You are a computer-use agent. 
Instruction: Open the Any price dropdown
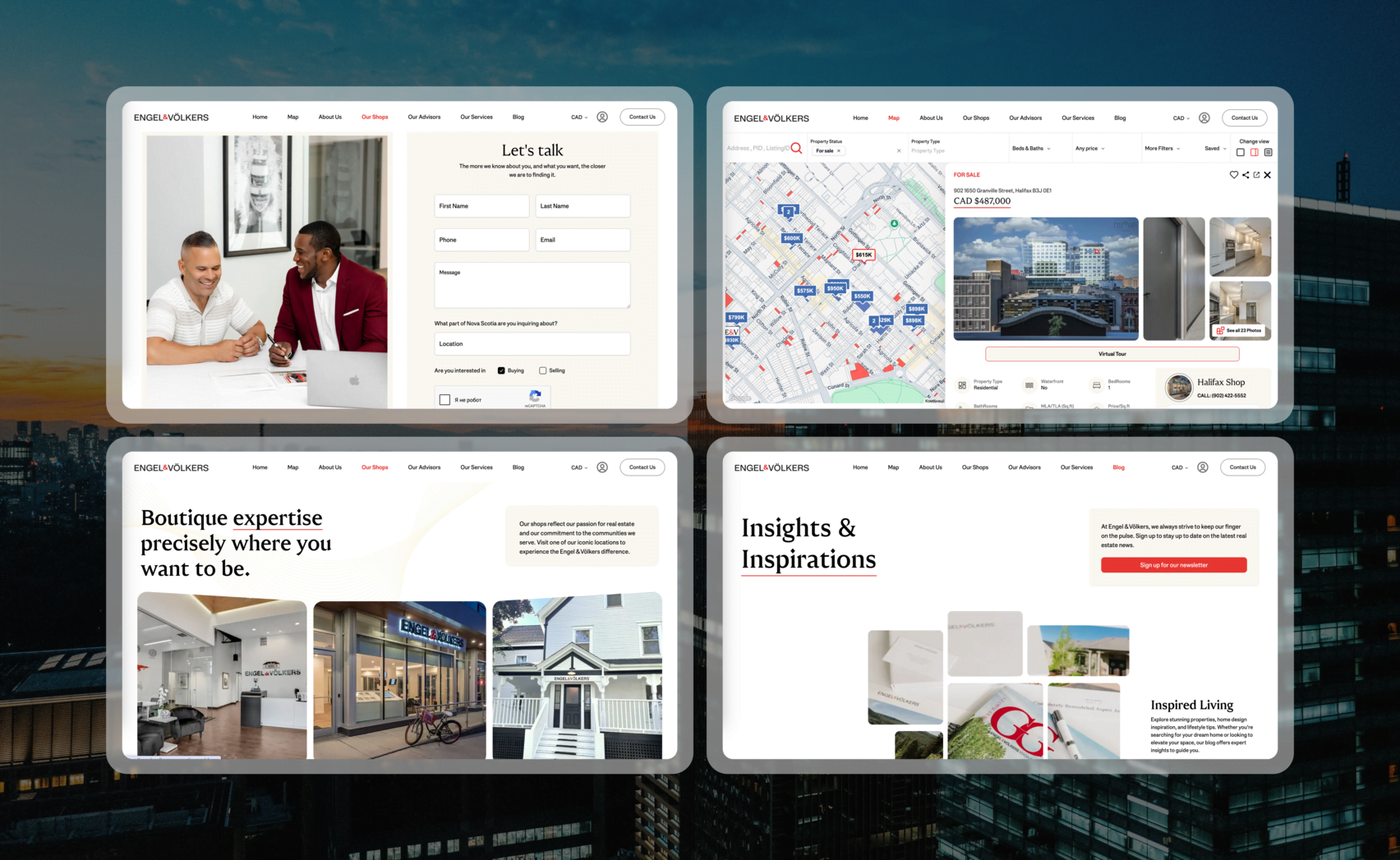point(1089,149)
